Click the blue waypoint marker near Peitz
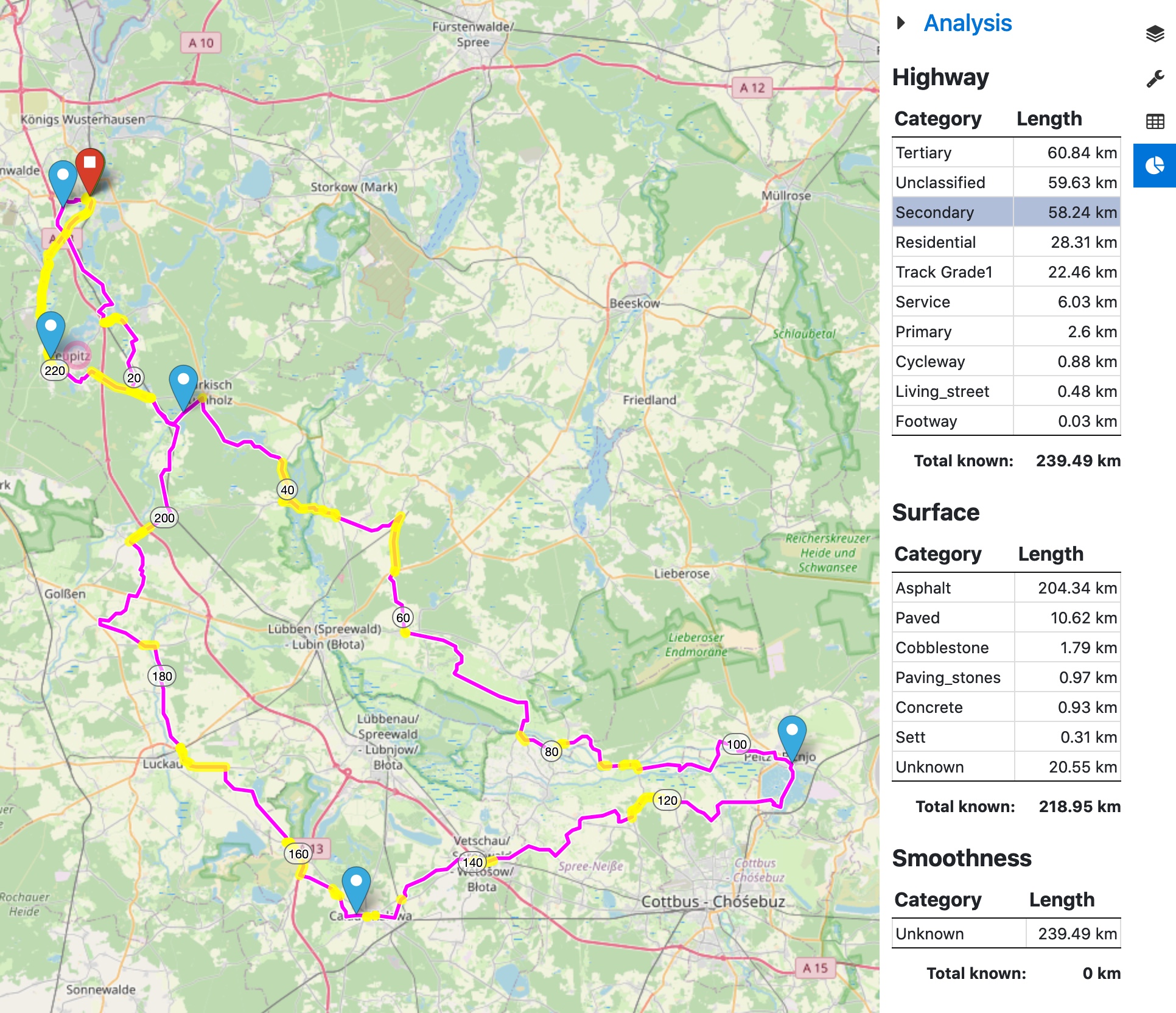 [x=792, y=738]
